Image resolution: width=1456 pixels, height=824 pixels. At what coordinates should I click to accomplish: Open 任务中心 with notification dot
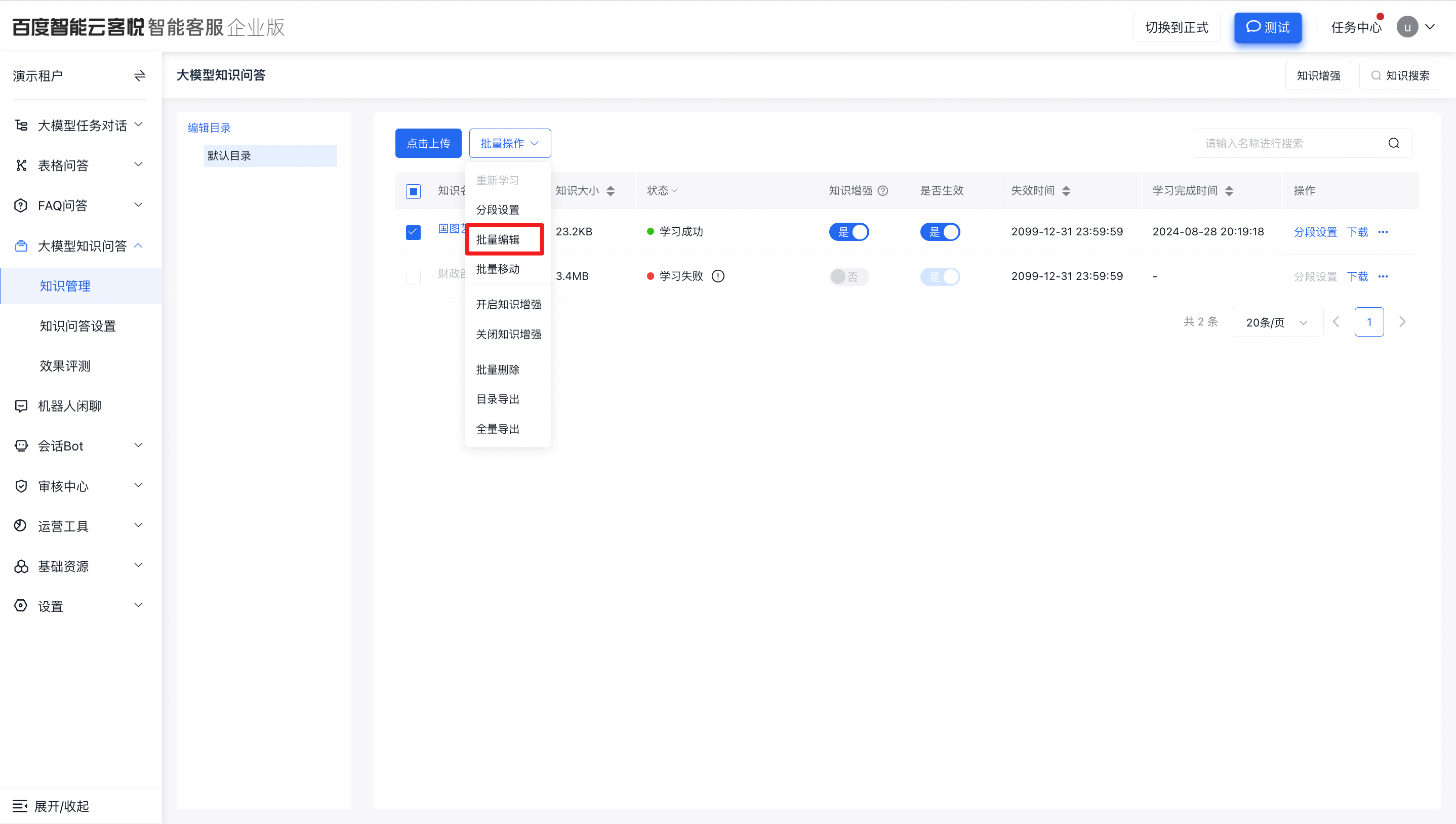[x=1356, y=27]
